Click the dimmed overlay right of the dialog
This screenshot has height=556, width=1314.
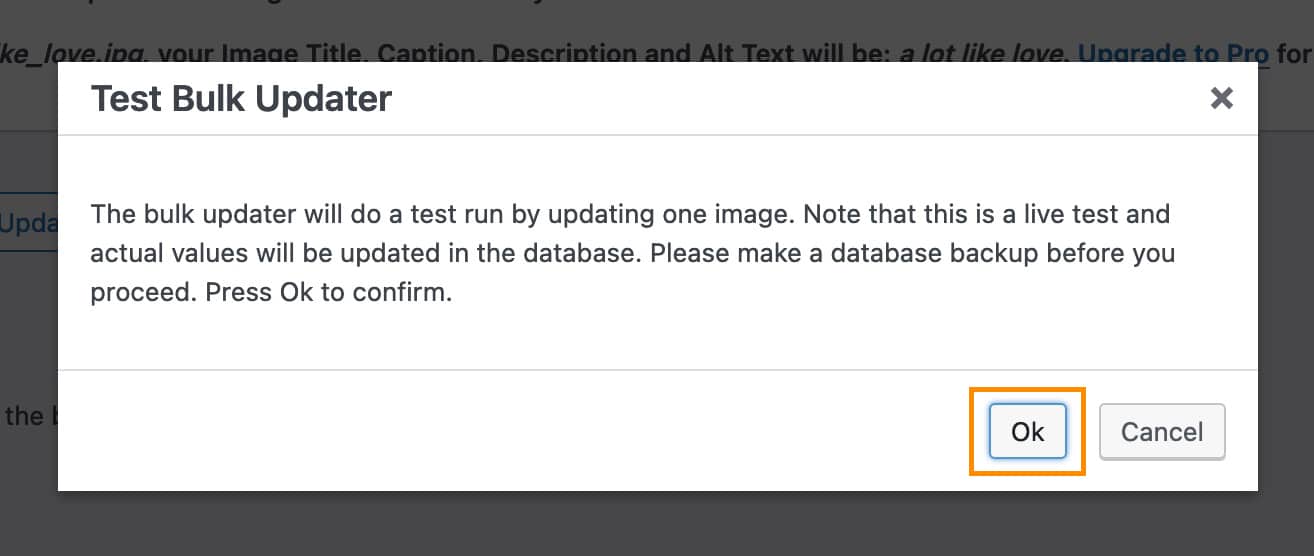[x=1286, y=300]
